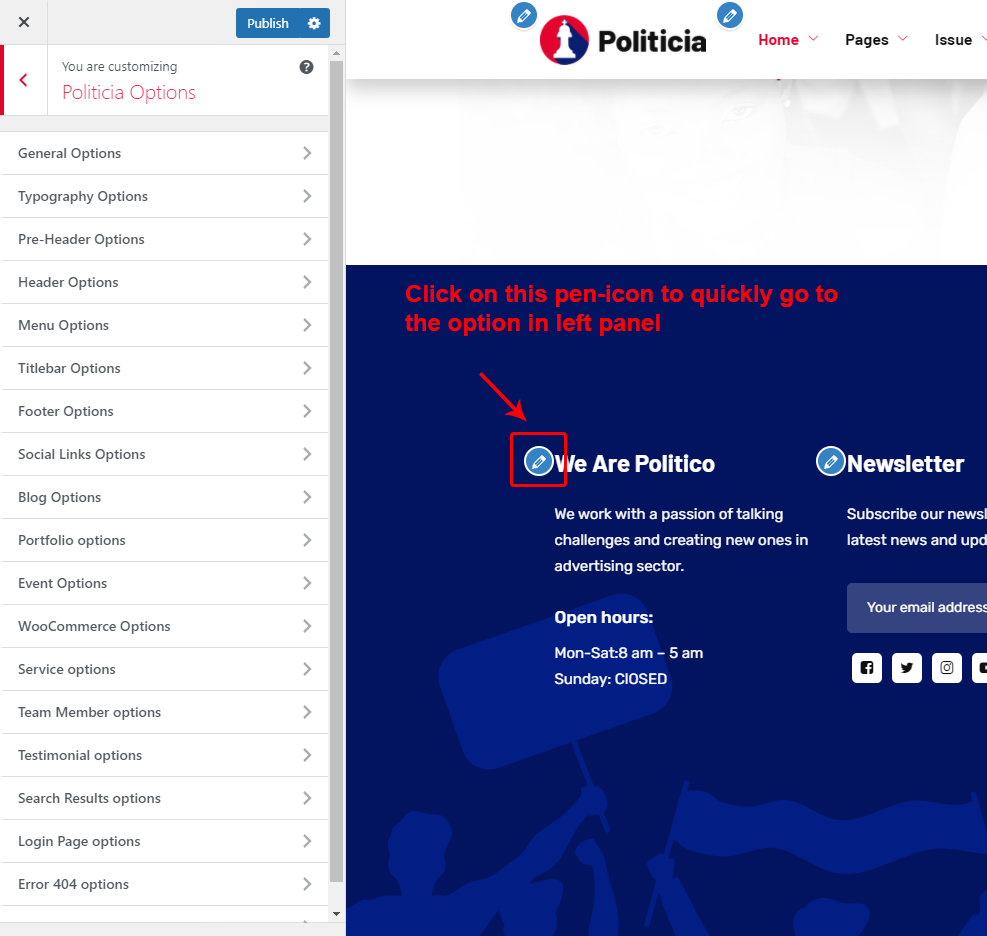Open the Pages dropdown menu
This screenshot has height=936, width=987.
(866, 40)
